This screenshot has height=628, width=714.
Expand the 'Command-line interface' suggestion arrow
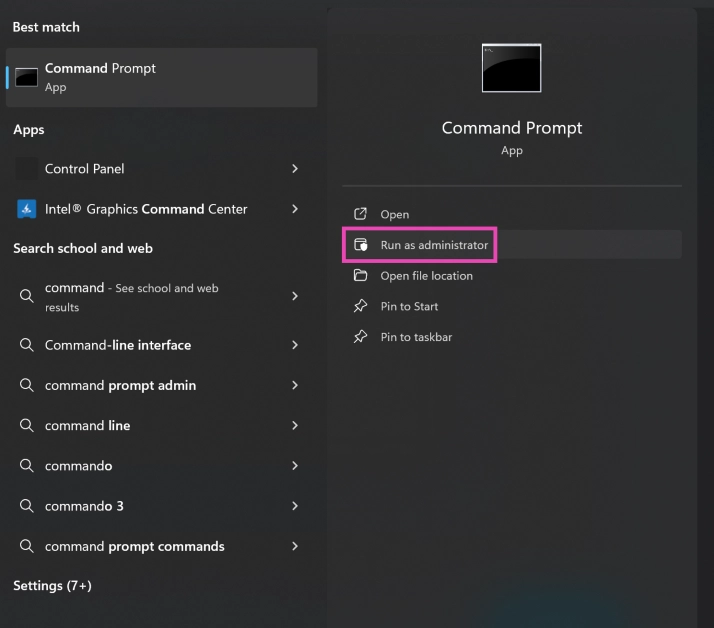[295, 345]
